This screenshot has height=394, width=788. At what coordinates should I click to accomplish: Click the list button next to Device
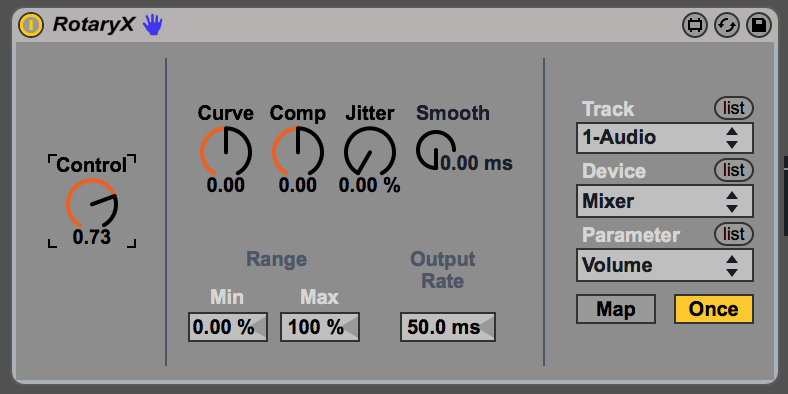click(x=734, y=171)
